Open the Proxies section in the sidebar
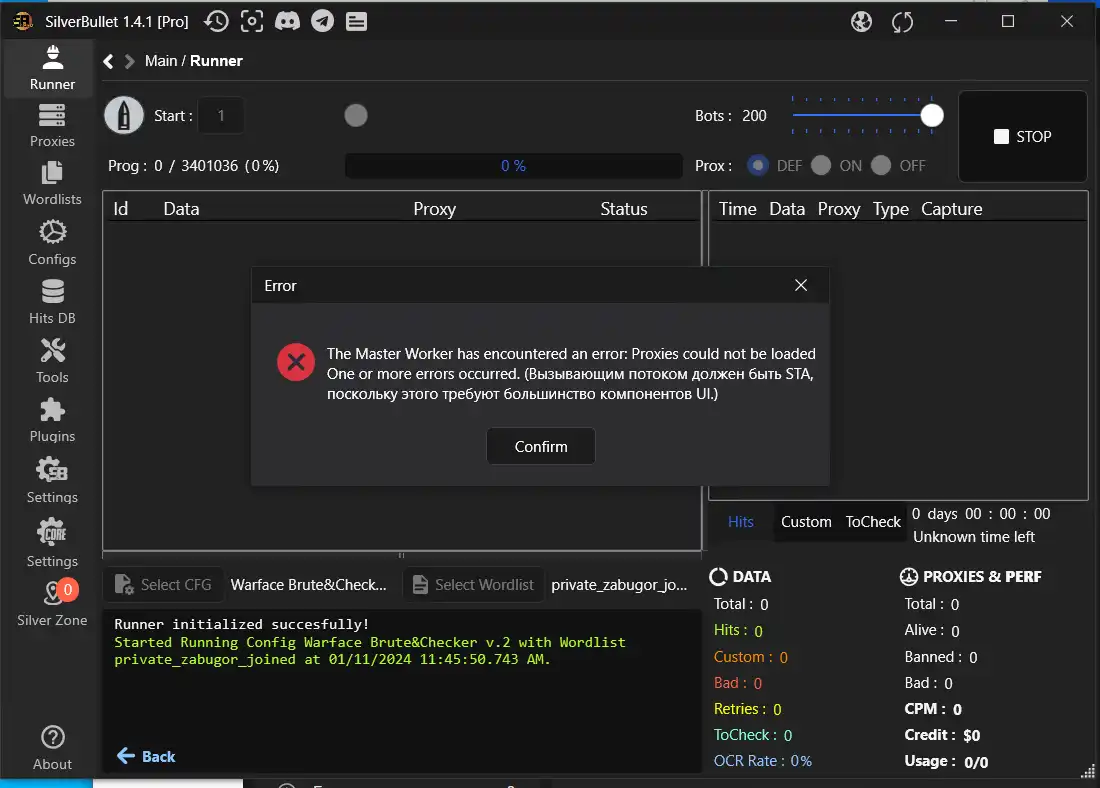 pos(52,126)
